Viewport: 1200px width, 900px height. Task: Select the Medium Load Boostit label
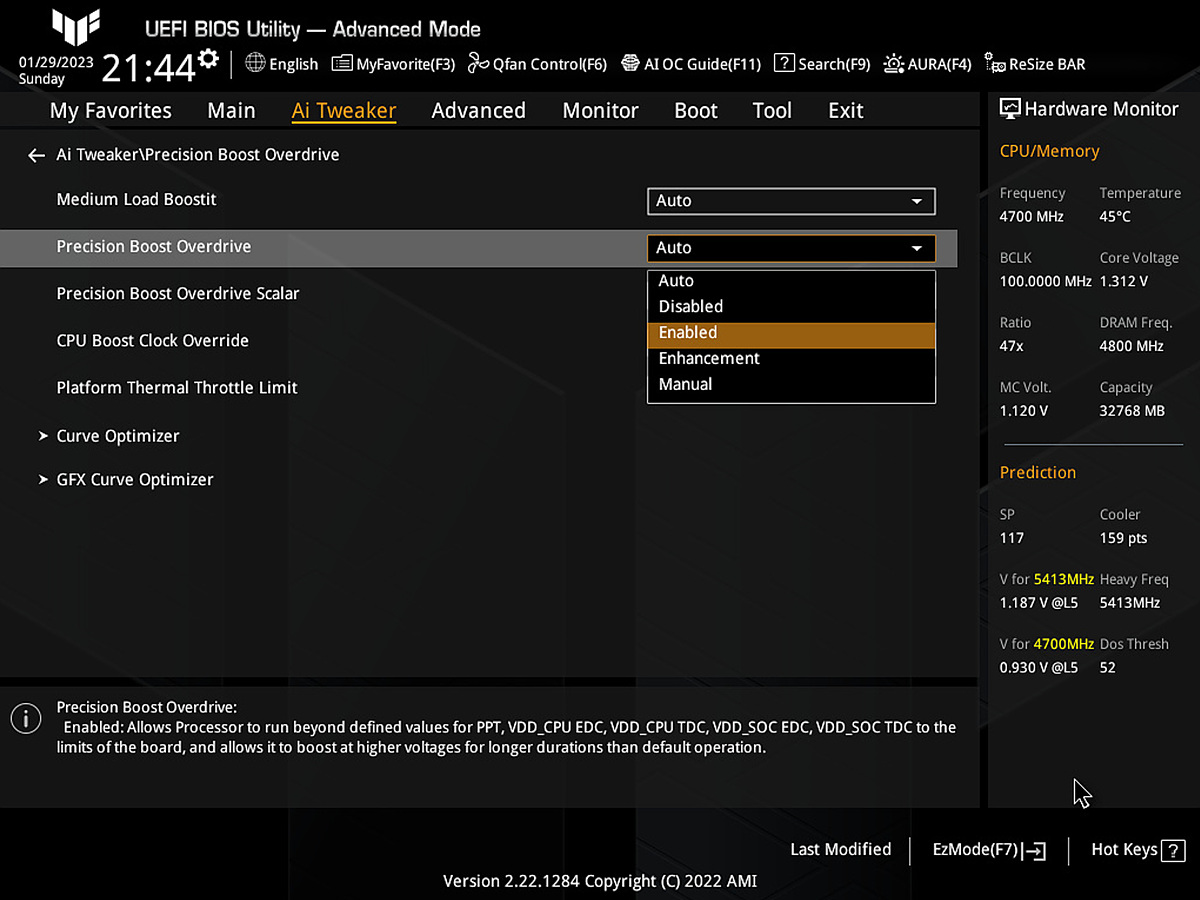pos(136,200)
